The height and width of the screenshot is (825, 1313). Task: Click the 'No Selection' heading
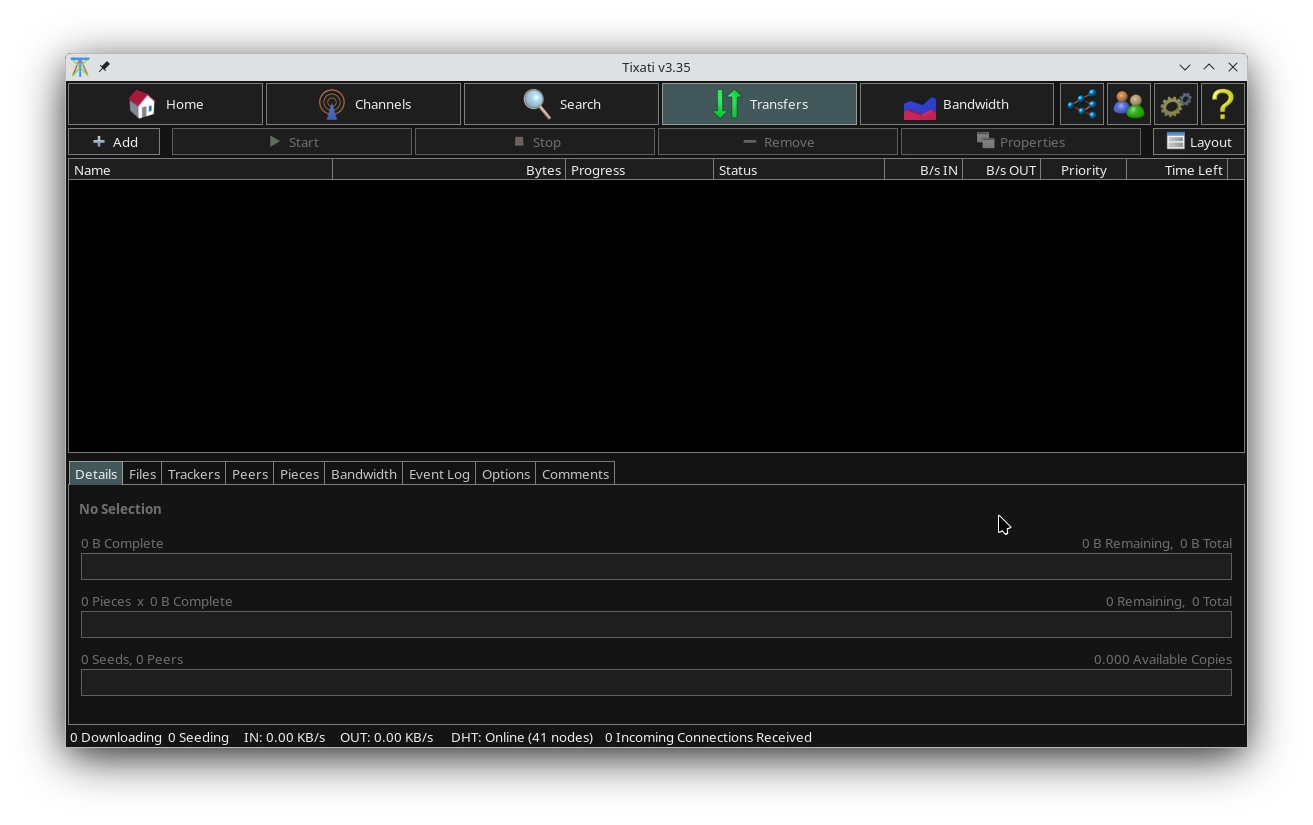[120, 509]
